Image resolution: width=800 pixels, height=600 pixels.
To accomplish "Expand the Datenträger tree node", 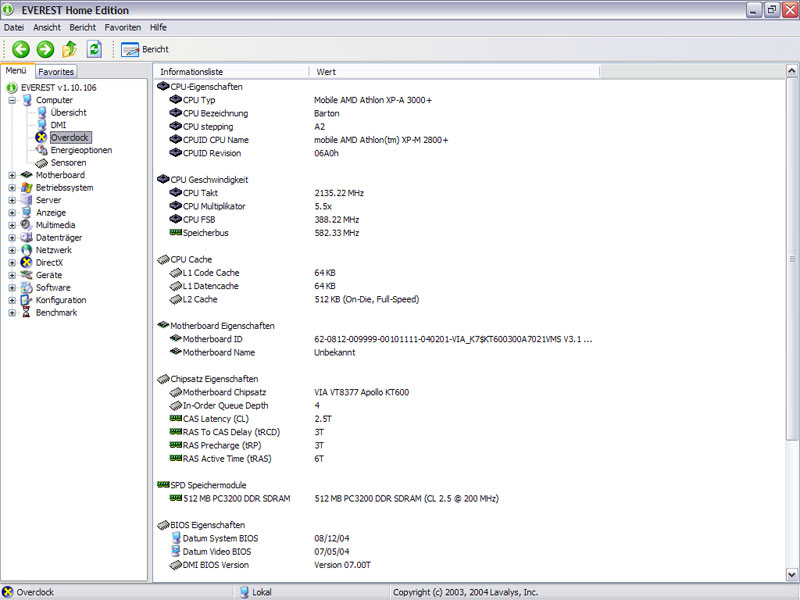I will click(x=12, y=238).
